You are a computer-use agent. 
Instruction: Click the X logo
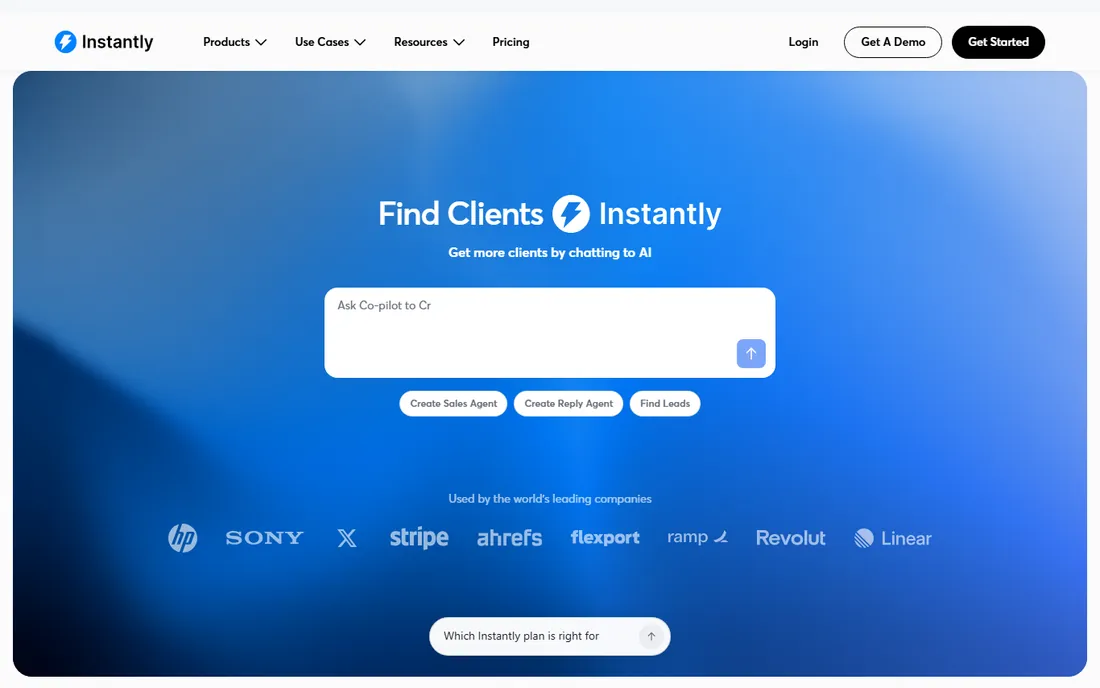347,538
